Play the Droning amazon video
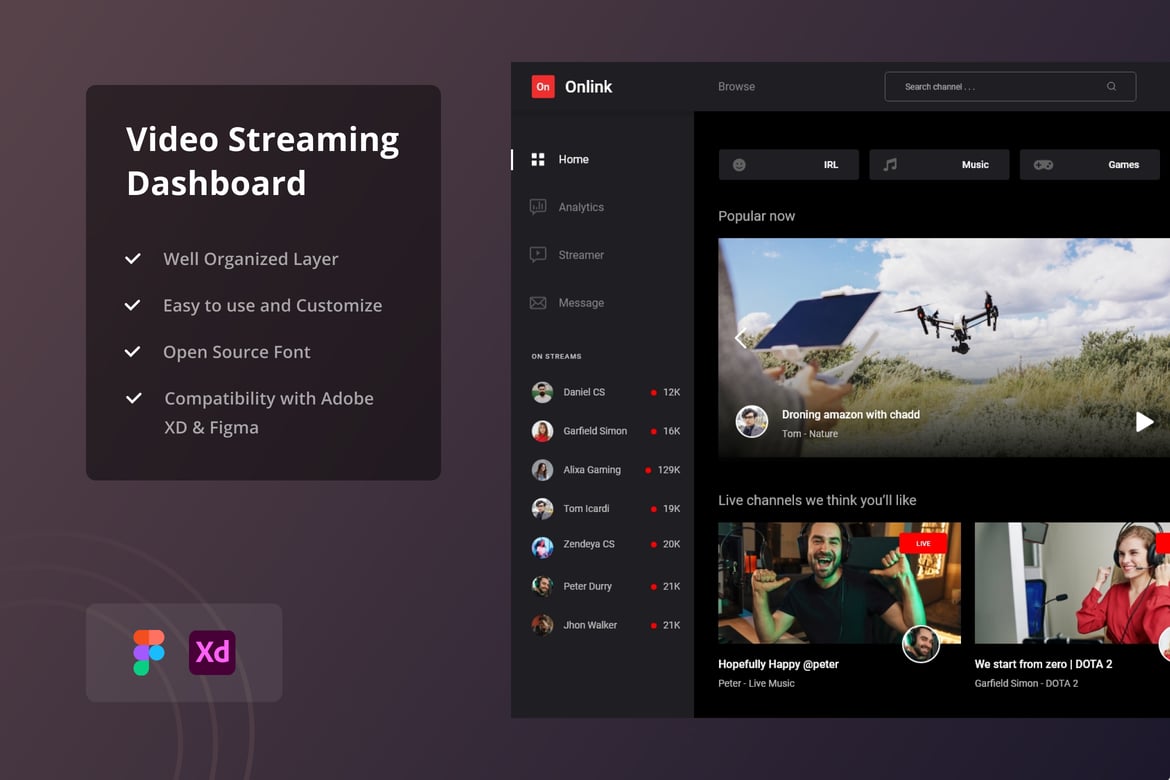Screen dimensions: 1170x780 [x=1144, y=422]
